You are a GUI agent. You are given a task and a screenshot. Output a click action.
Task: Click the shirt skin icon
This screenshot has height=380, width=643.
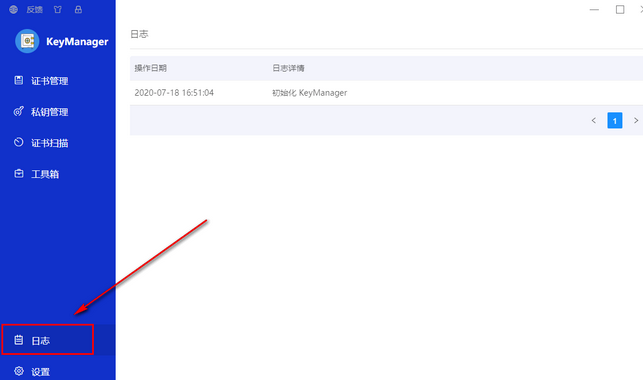[x=58, y=9]
